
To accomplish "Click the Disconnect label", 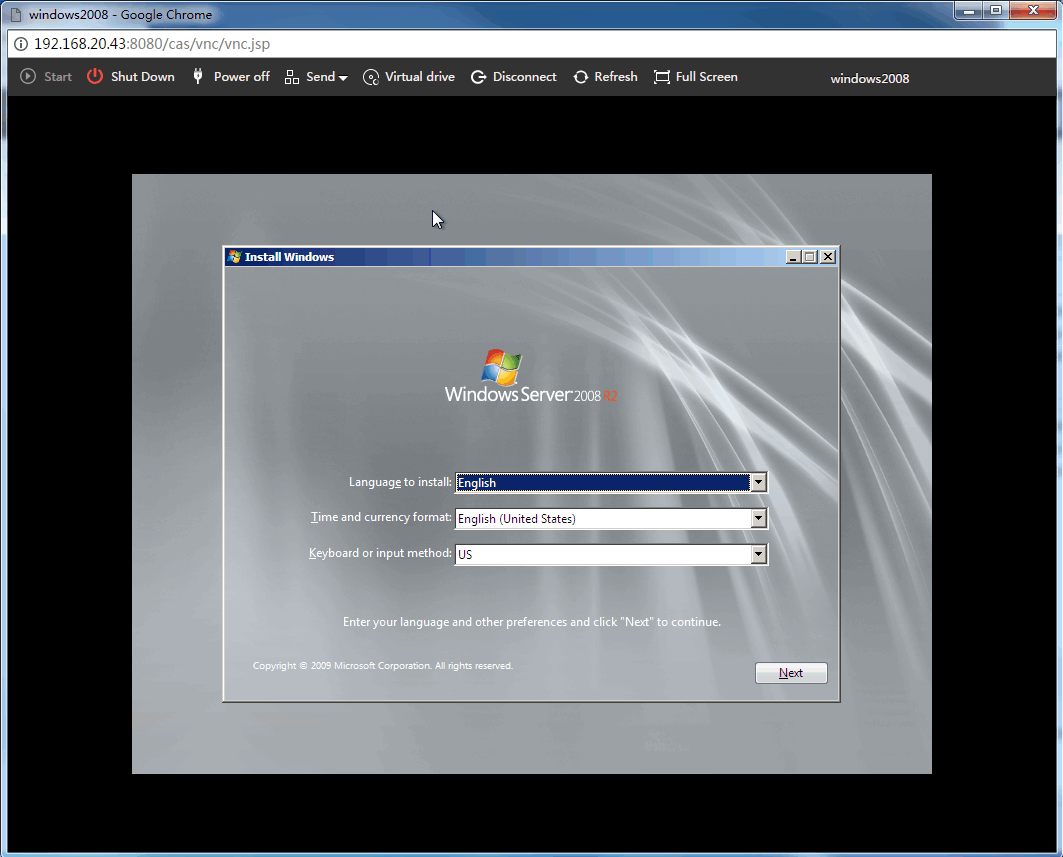I will point(525,77).
